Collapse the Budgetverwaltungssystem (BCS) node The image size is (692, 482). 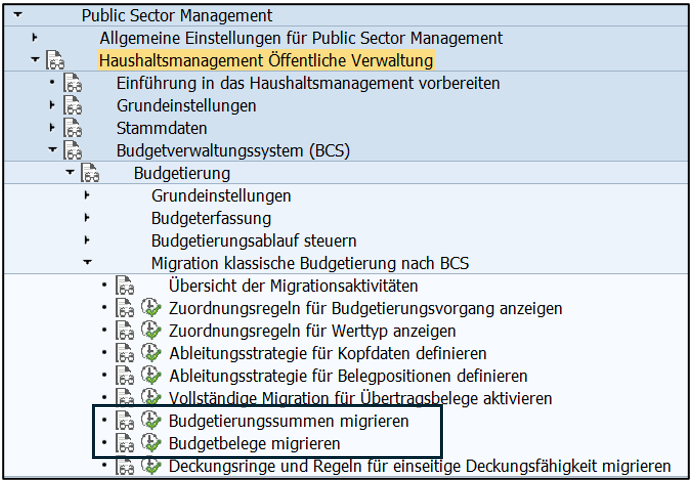pyautogui.click(x=52, y=150)
